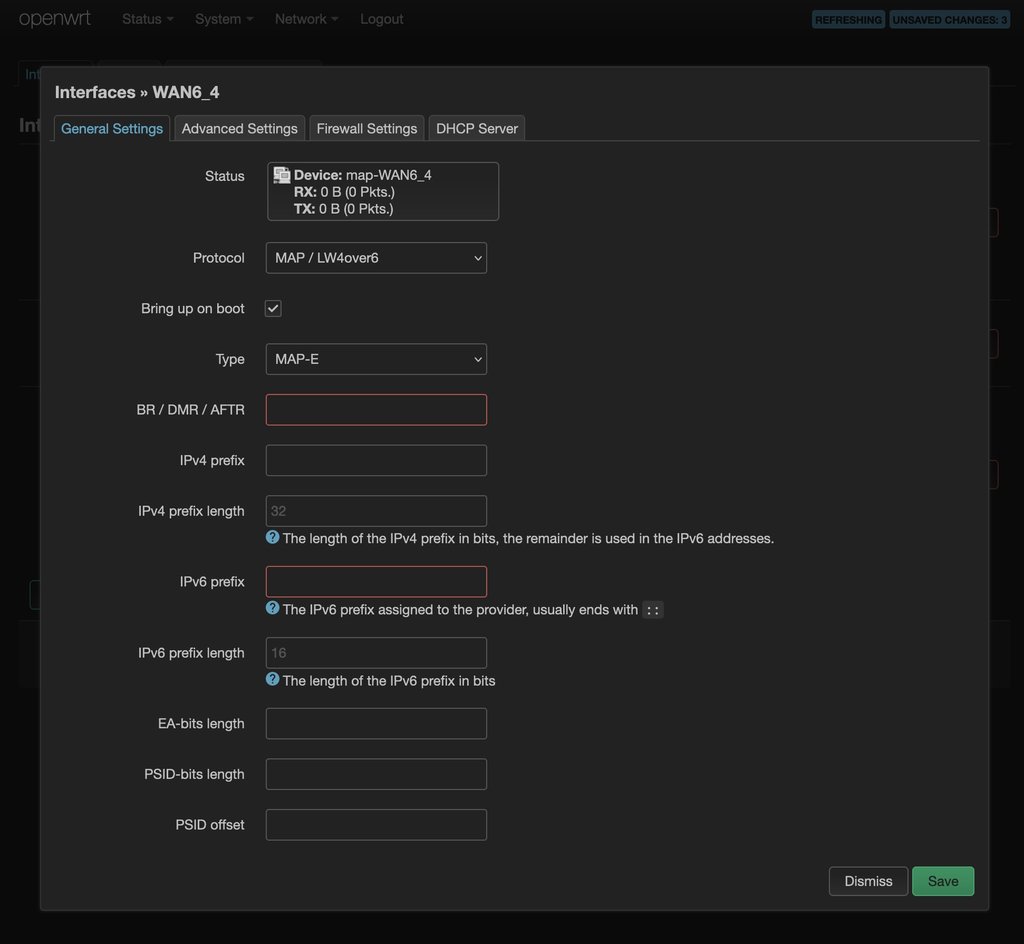Click the Logout link
The width and height of the screenshot is (1024, 944).
click(x=382, y=19)
